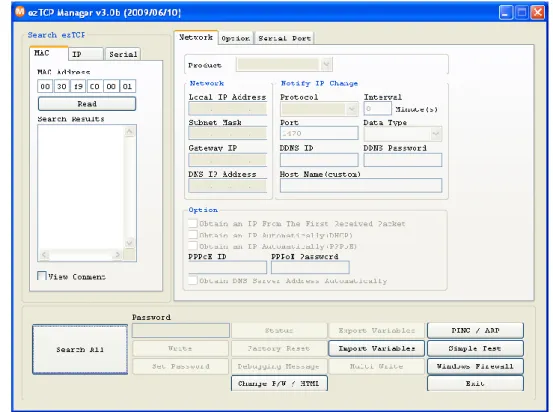Click the Exit button
This screenshot has height=412, width=553.
click(x=475, y=383)
